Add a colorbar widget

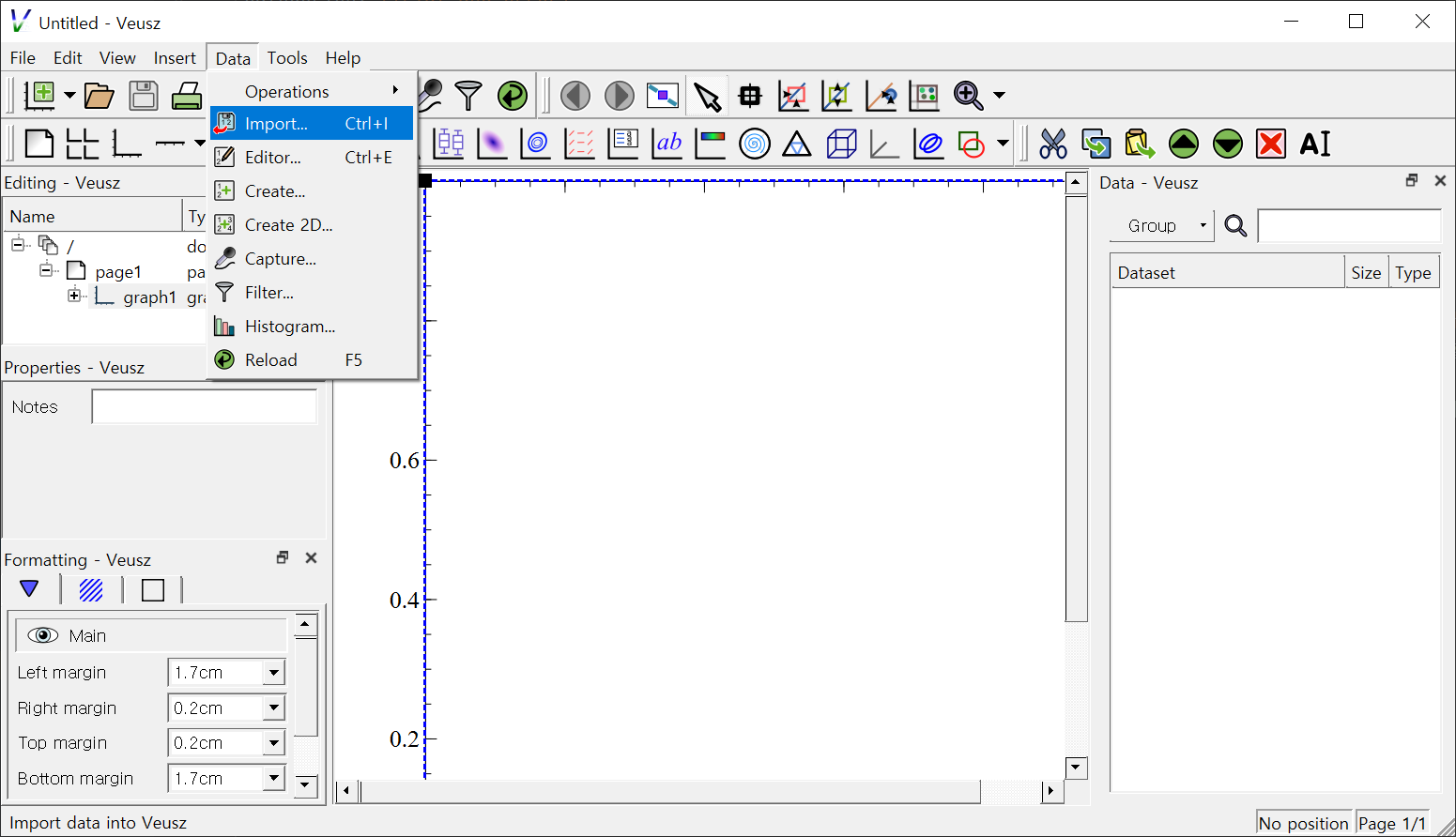(x=711, y=144)
